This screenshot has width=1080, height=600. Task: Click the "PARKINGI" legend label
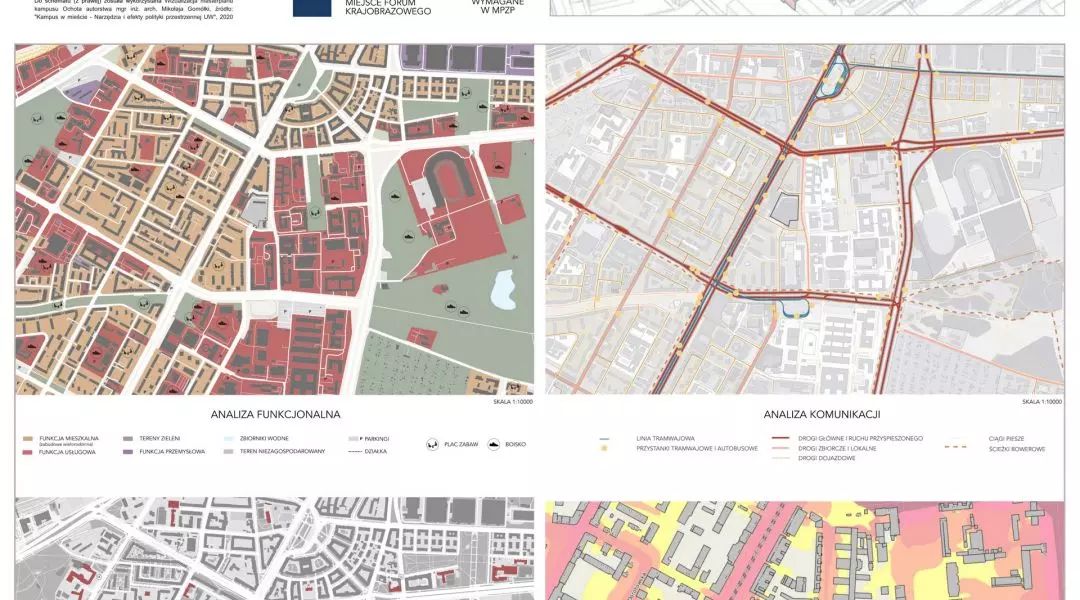pyautogui.click(x=375, y=439)
